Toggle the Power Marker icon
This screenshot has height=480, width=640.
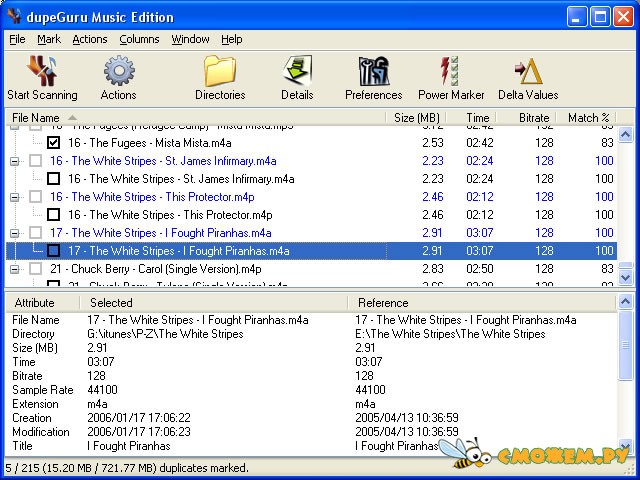tap(450, 71)
